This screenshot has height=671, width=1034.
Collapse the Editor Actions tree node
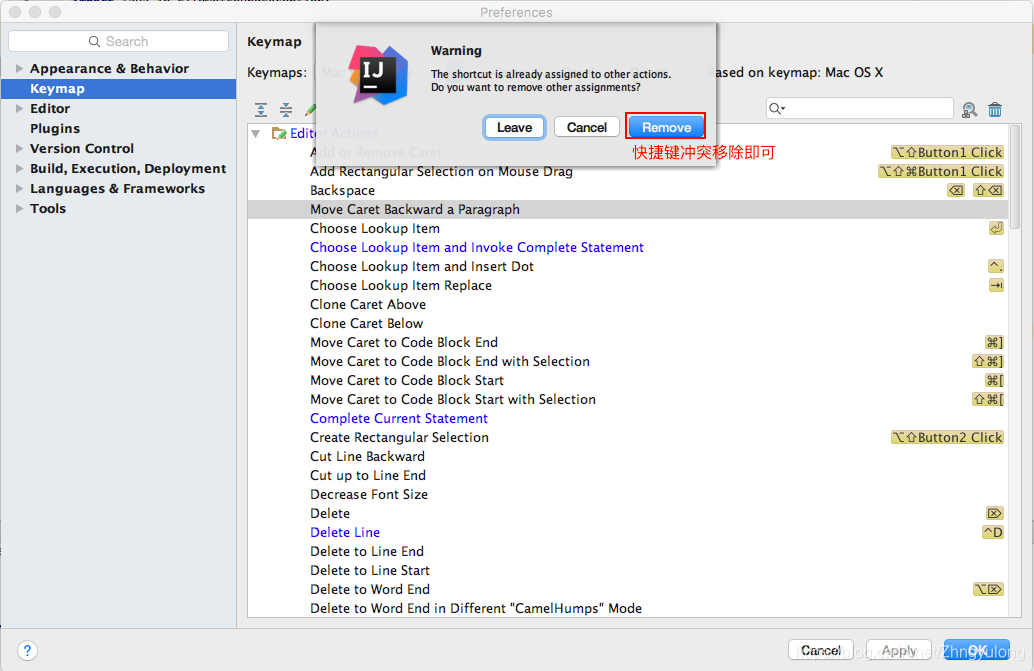coord(256,134)
